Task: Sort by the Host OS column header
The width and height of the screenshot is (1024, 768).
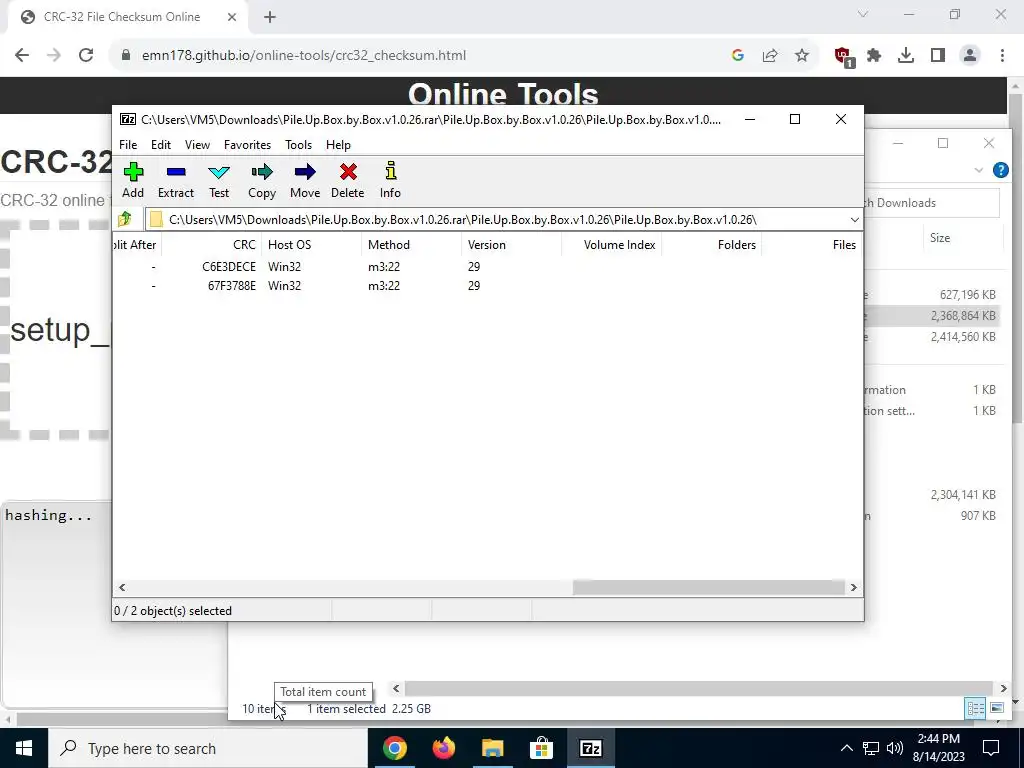Action: click(x=312, y=245)
